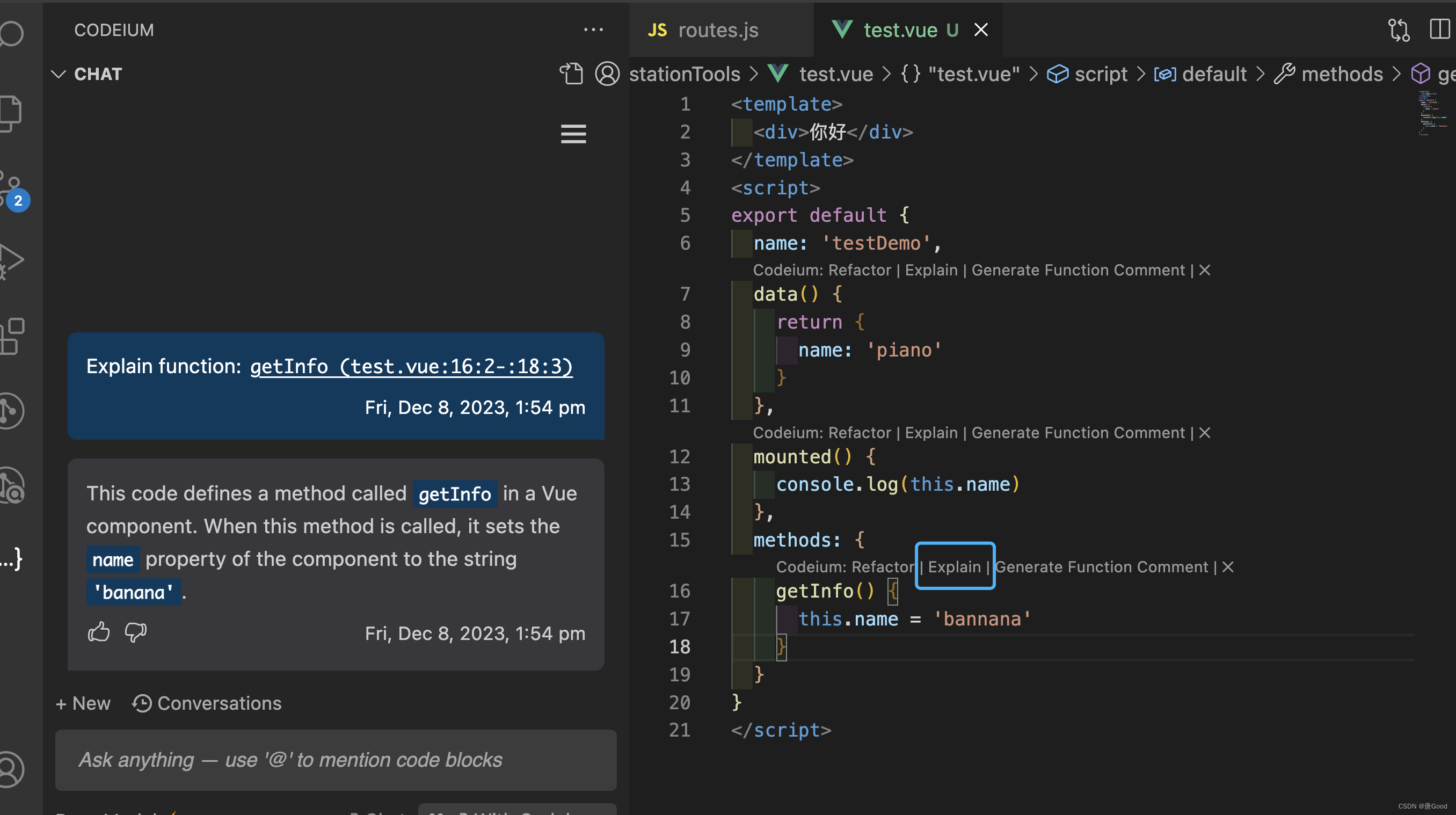
Task: Click the 'banana' code chip in response
Action: [x=134, y=592]
